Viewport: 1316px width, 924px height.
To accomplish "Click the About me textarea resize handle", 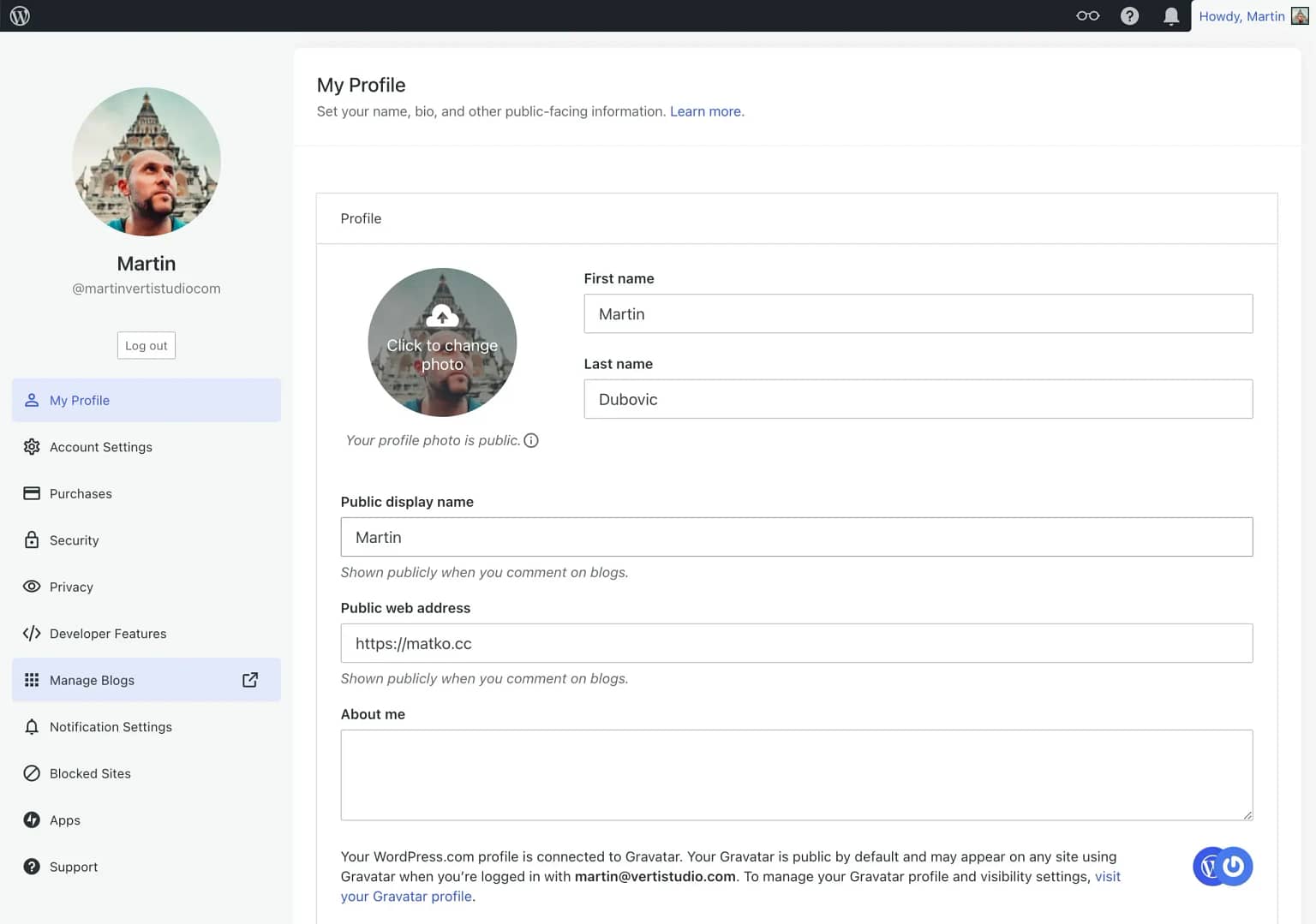I will point(1247,814).
